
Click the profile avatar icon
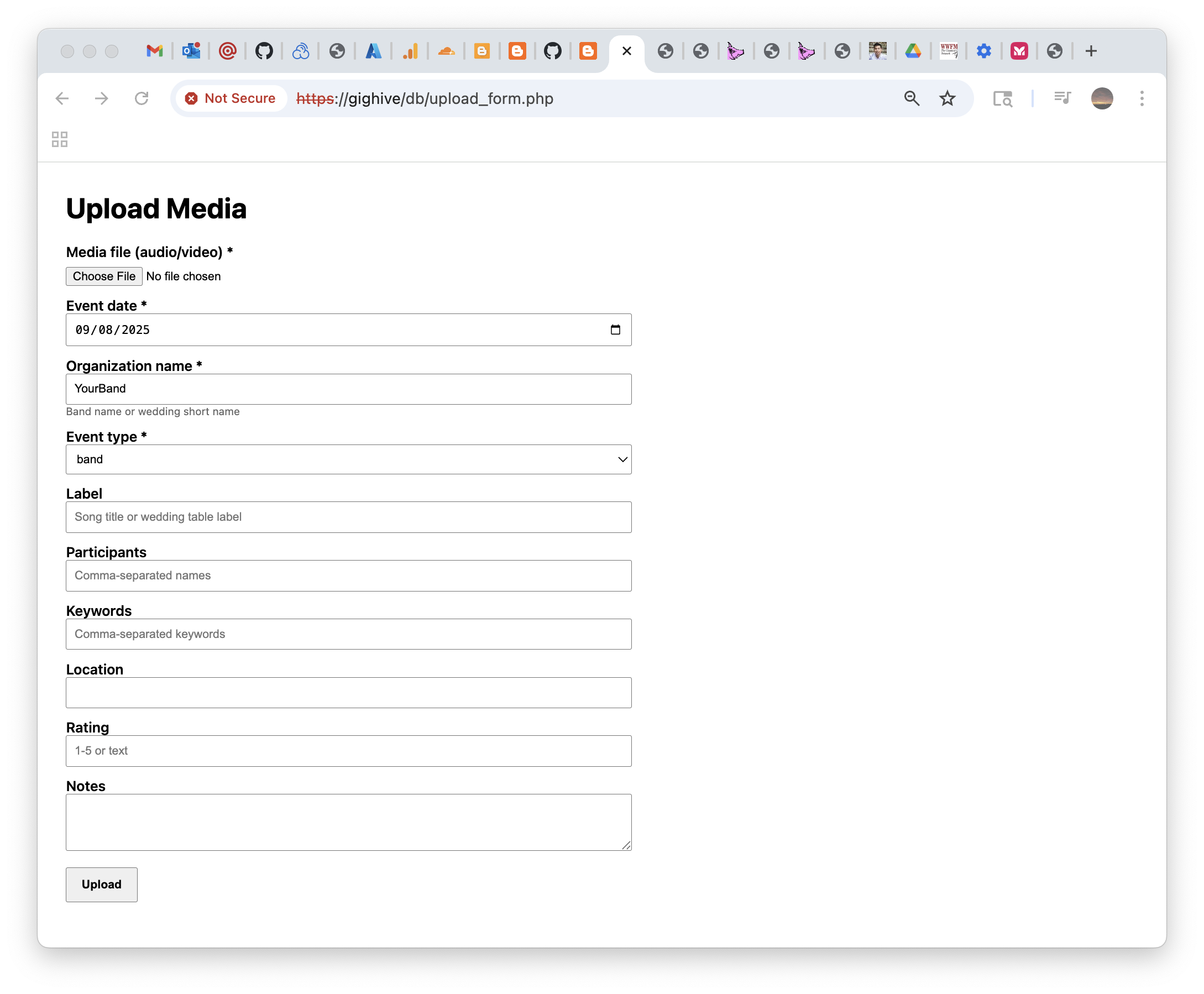(1102, 98)
